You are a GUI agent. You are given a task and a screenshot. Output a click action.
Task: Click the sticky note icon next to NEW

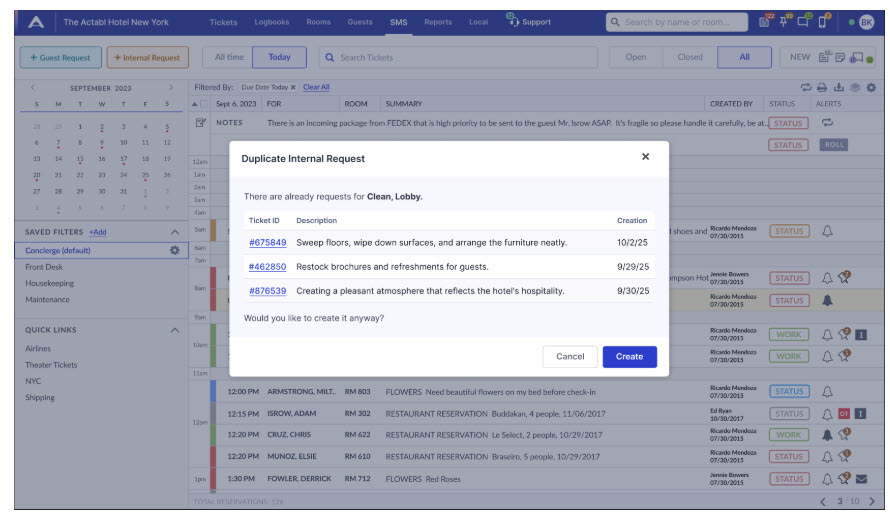click(x=840, y=57)
